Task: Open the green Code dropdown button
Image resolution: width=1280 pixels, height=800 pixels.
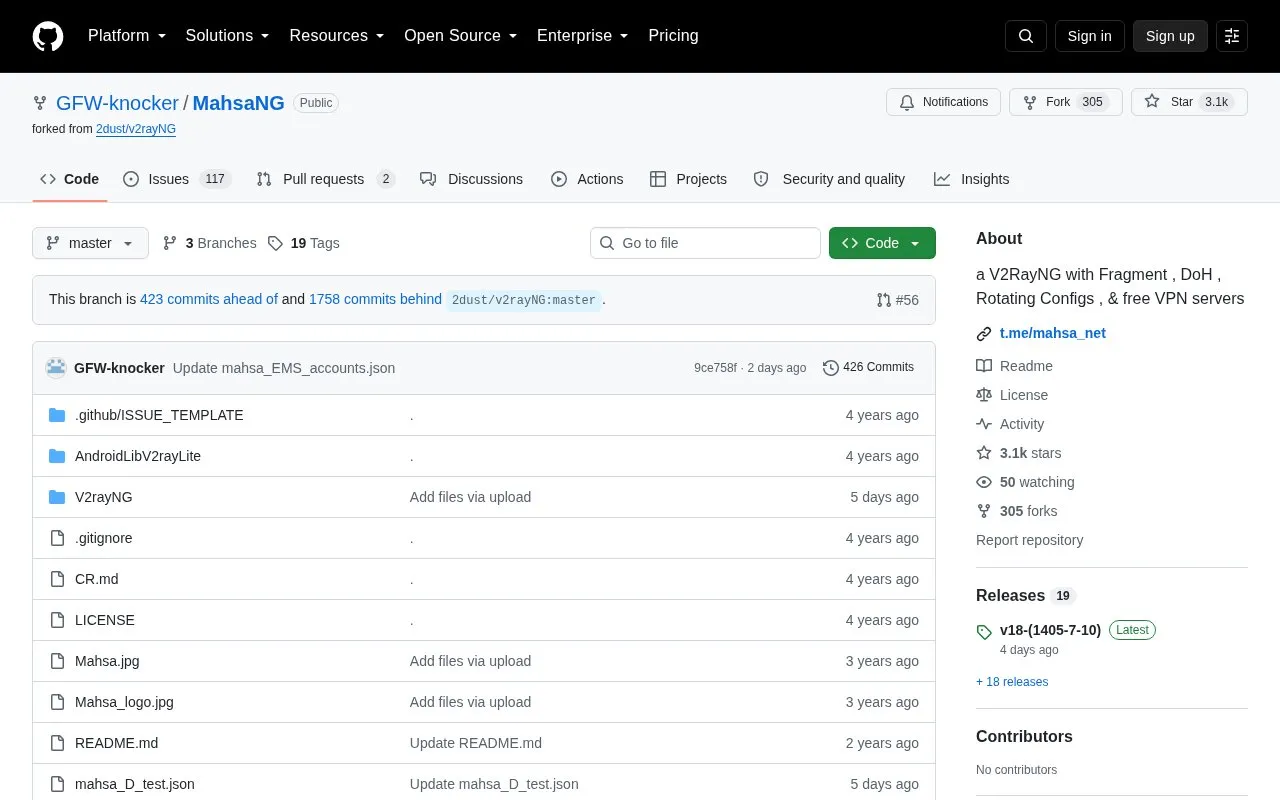Action: pyautogui.click(x=882, y=243)
